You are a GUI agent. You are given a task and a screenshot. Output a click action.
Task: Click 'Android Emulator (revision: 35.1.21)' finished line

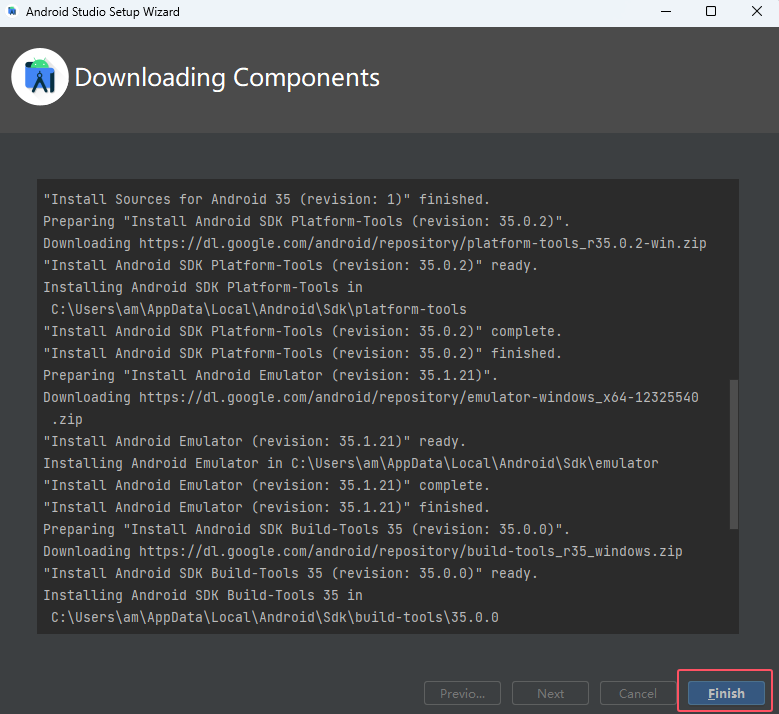[x=266, y=507]
